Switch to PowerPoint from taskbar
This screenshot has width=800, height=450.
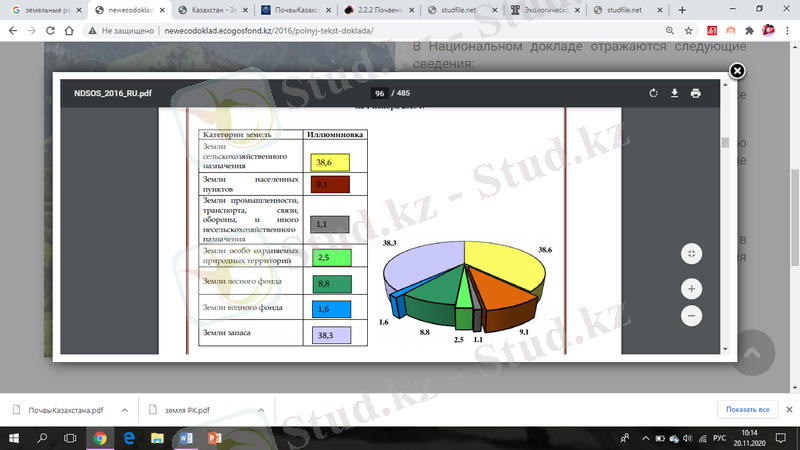(214, 438)
